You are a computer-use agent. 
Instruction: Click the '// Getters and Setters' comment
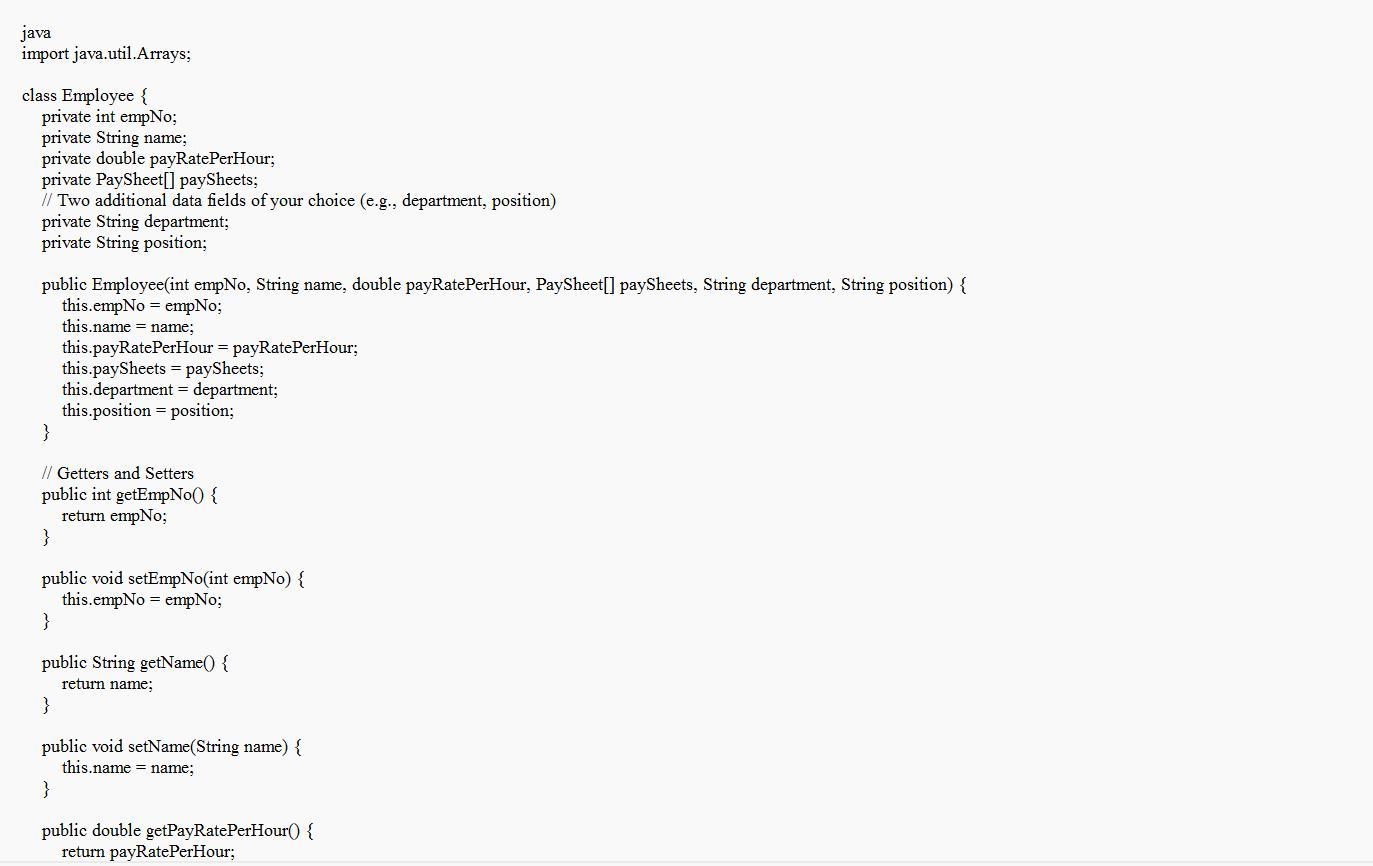pos(118,474)
